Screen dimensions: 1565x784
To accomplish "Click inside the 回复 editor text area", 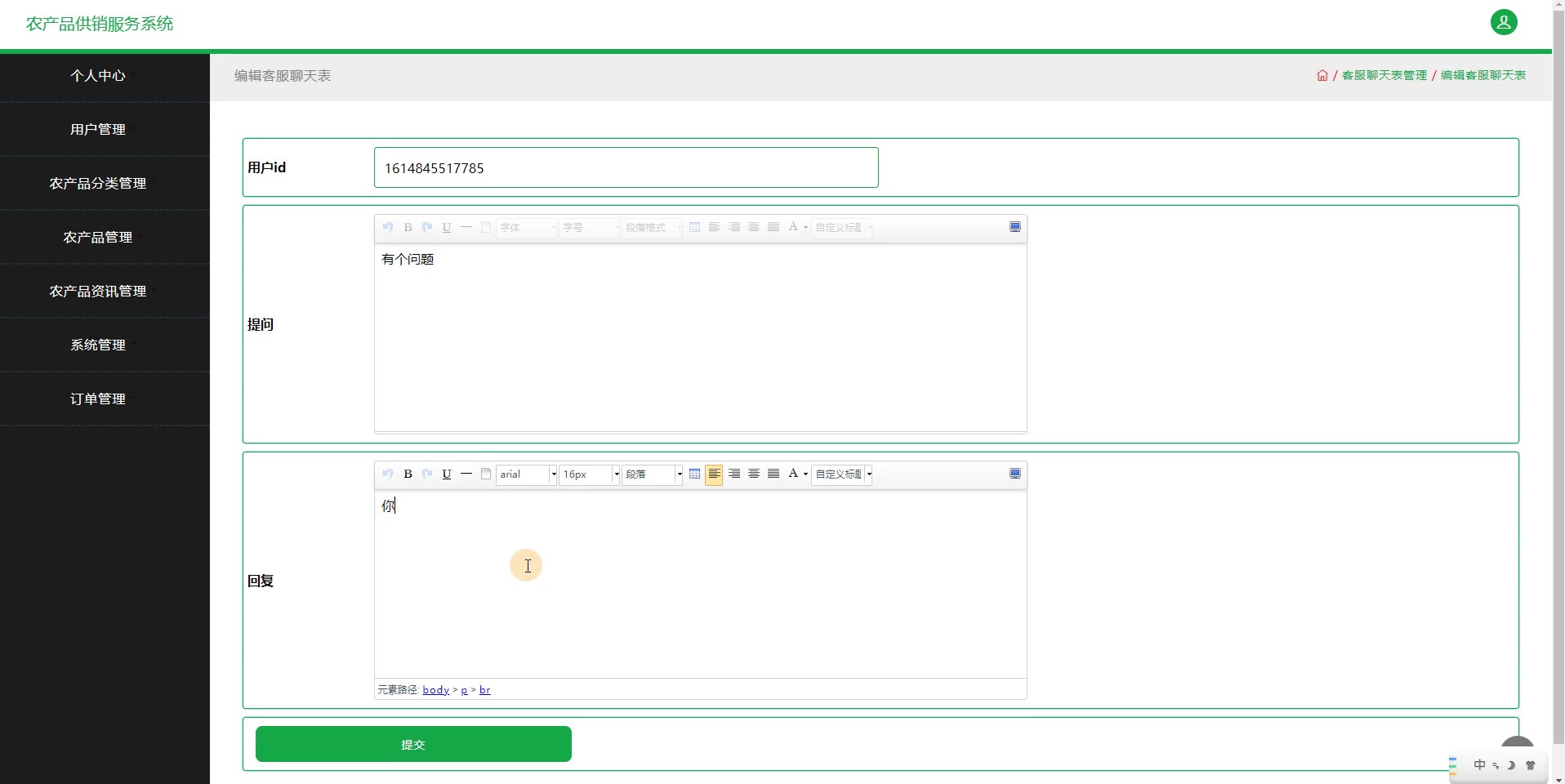I will coord(701,584).
